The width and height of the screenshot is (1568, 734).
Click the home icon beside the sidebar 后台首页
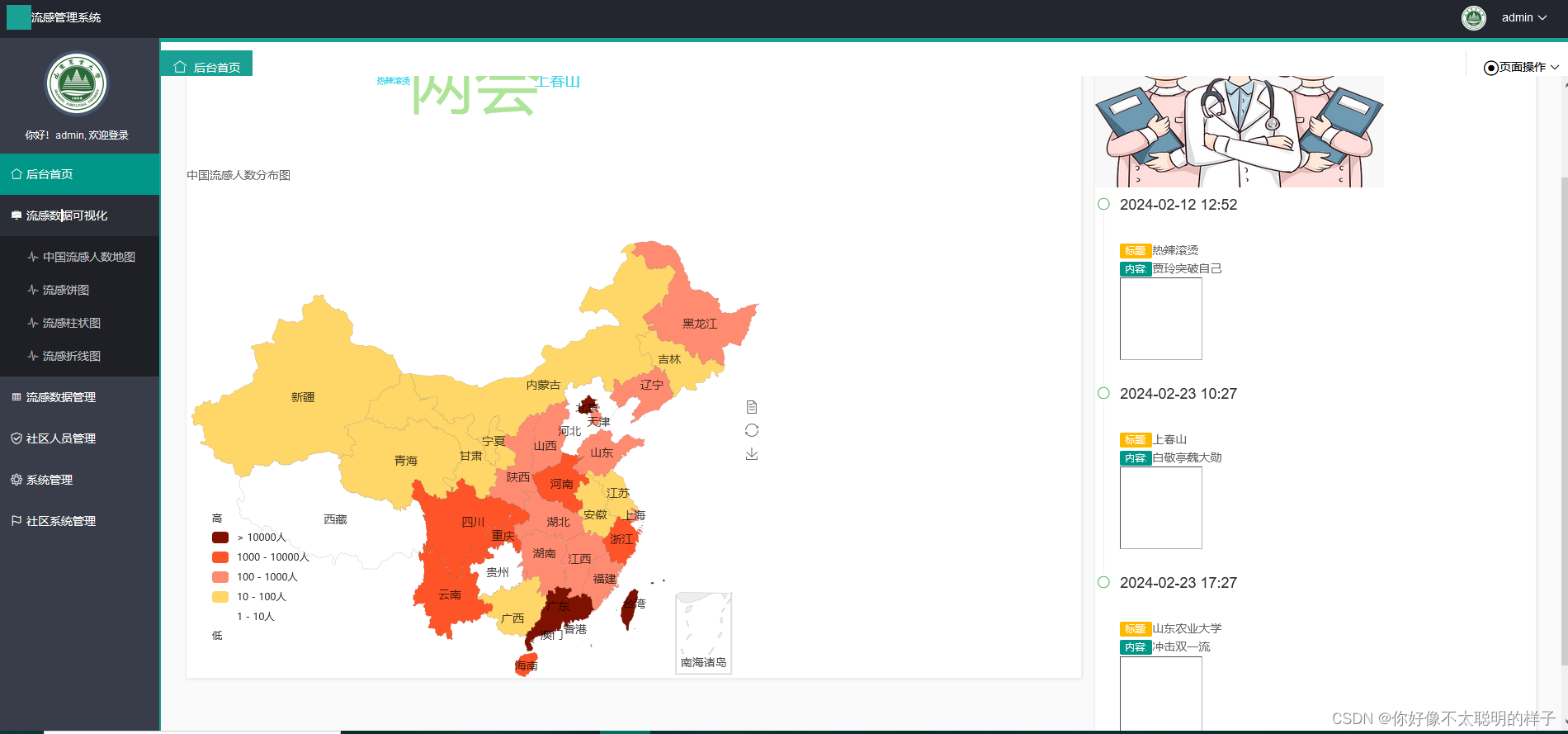click(x=16, y=174)
